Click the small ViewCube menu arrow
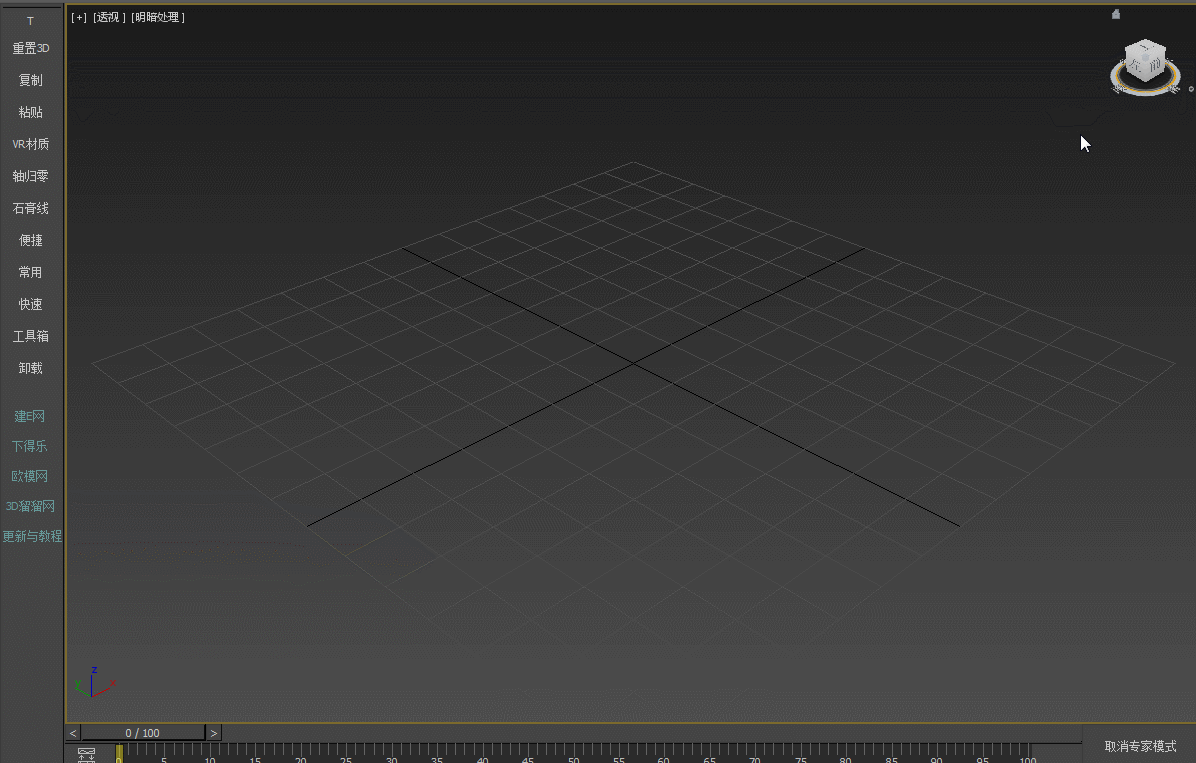 click(x=1190, y=89)
